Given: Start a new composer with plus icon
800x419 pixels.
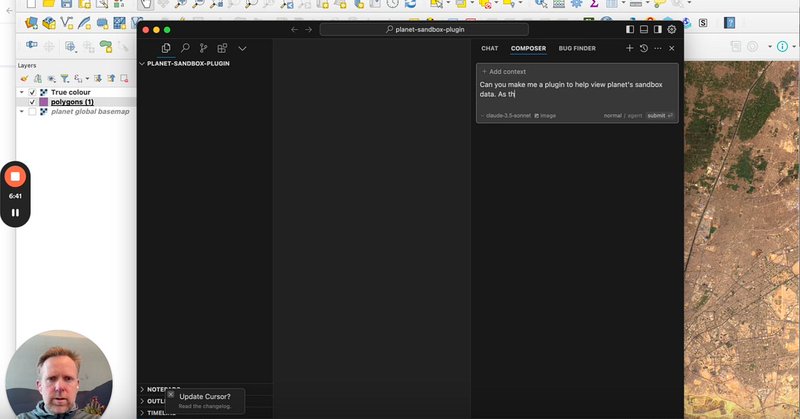Looking at the screenshot, I should tap(630, 48).
